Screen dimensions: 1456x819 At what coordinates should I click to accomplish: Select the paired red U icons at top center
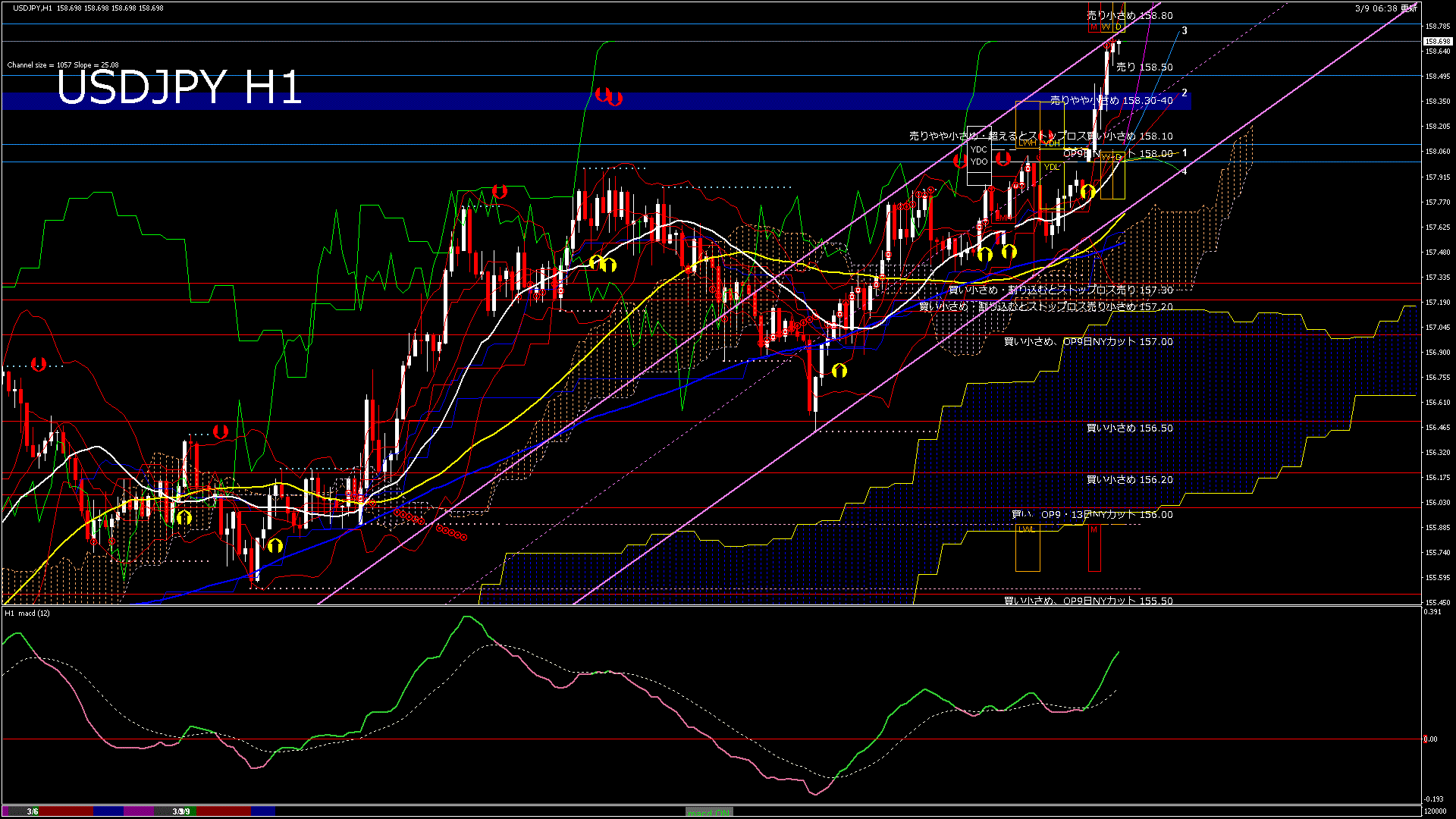[609, 97]
